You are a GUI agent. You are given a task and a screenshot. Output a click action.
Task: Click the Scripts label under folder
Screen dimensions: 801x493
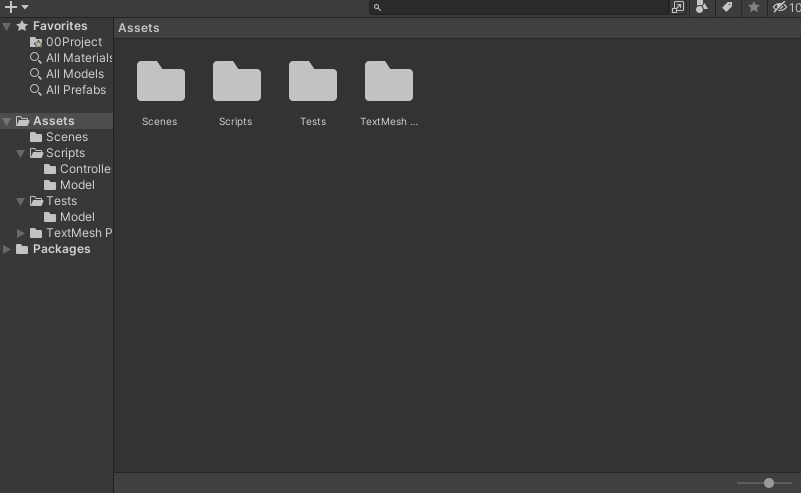[235, 122]
